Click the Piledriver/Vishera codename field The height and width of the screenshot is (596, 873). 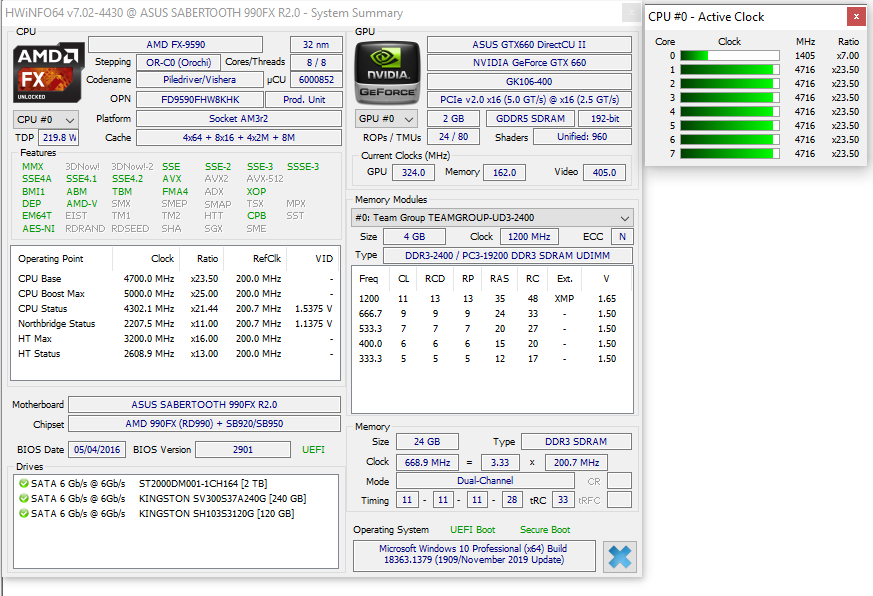(199, 80)
